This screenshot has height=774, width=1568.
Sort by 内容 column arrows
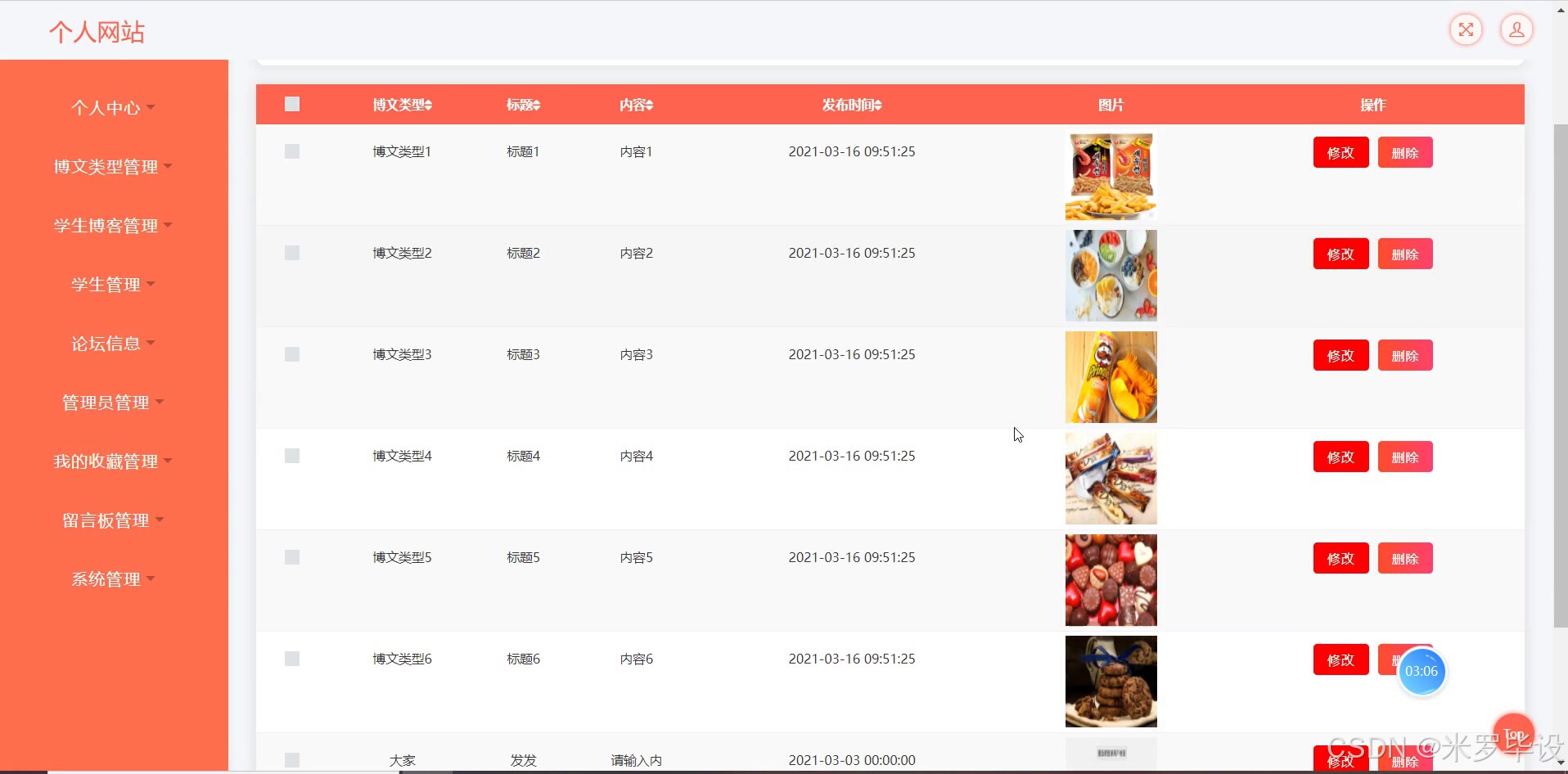(649, 105)
